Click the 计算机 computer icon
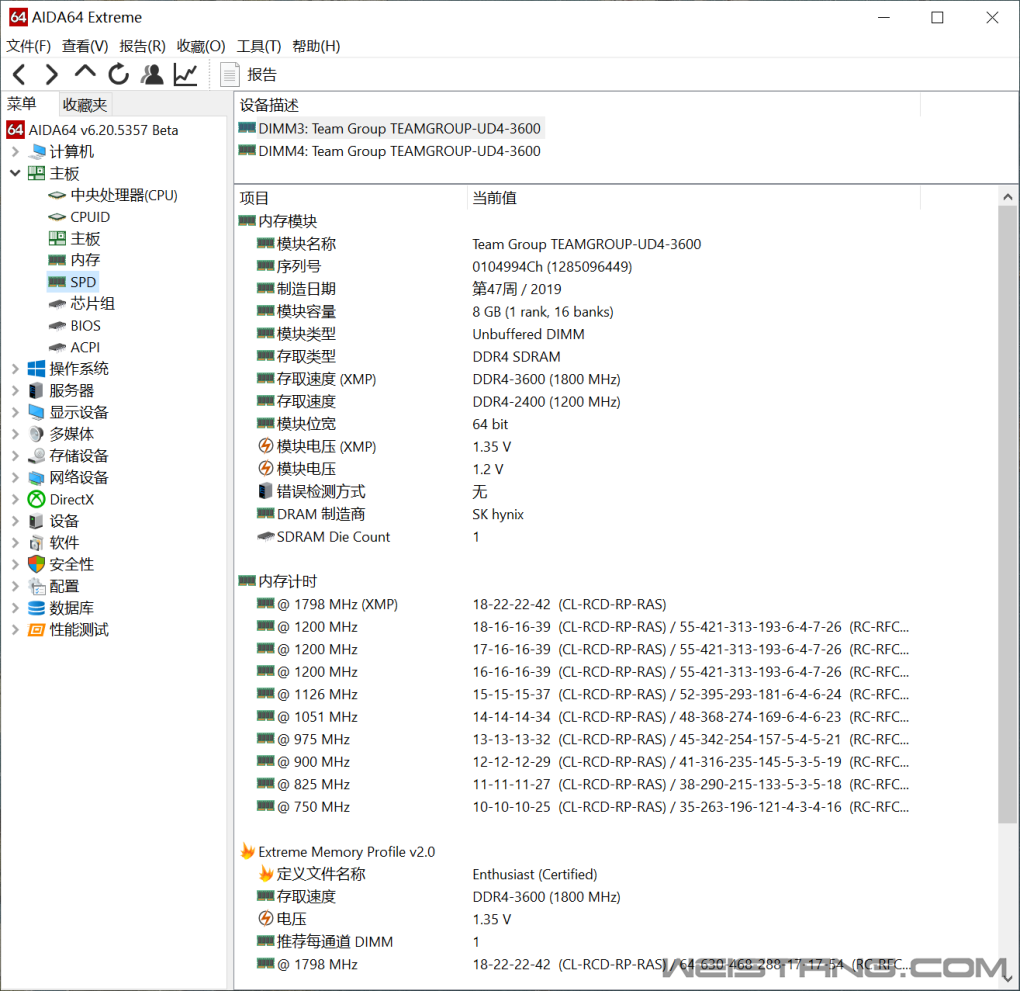The image size is (1020, 991). pyautogui.click(x=37, y=152)
